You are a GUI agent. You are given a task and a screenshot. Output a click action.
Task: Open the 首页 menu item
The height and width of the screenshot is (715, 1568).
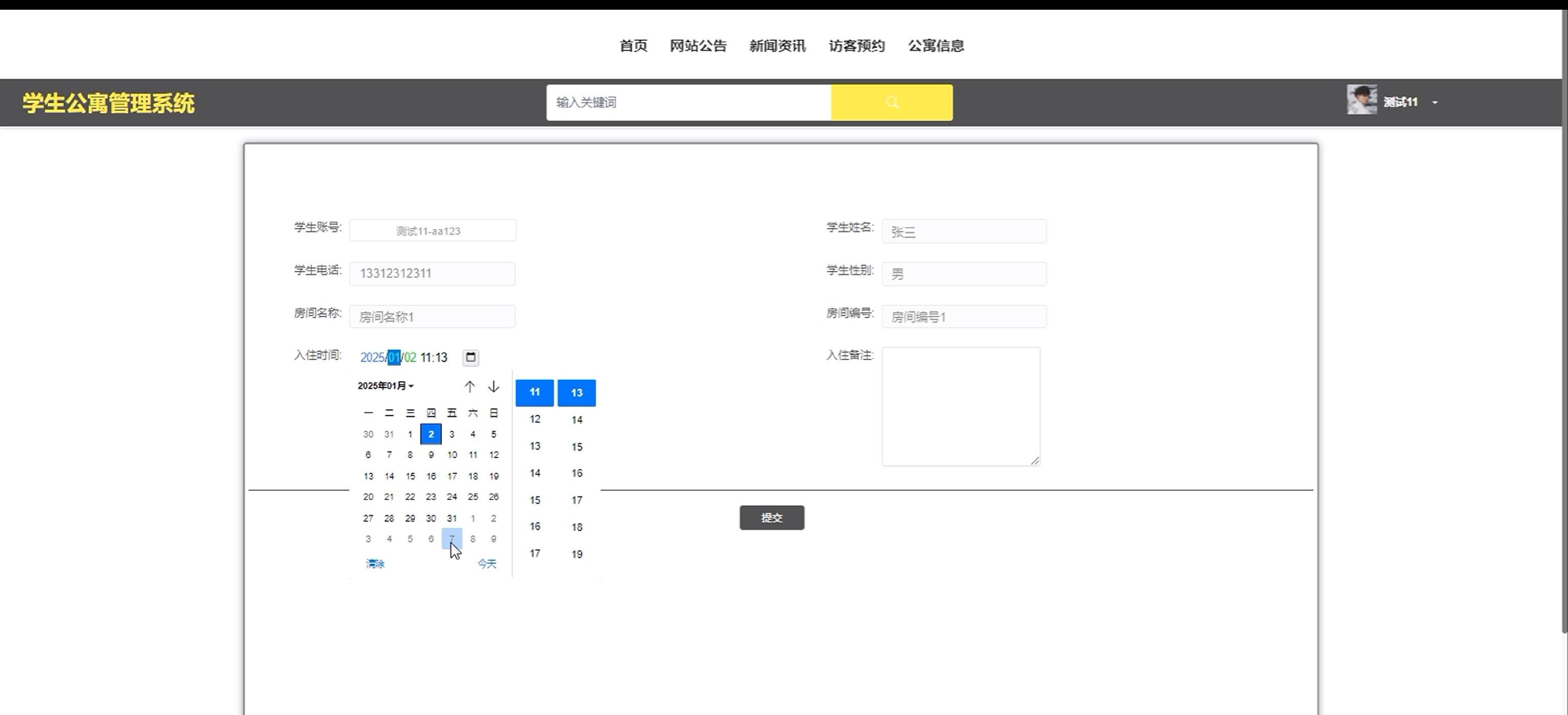(x=633, y=45)
